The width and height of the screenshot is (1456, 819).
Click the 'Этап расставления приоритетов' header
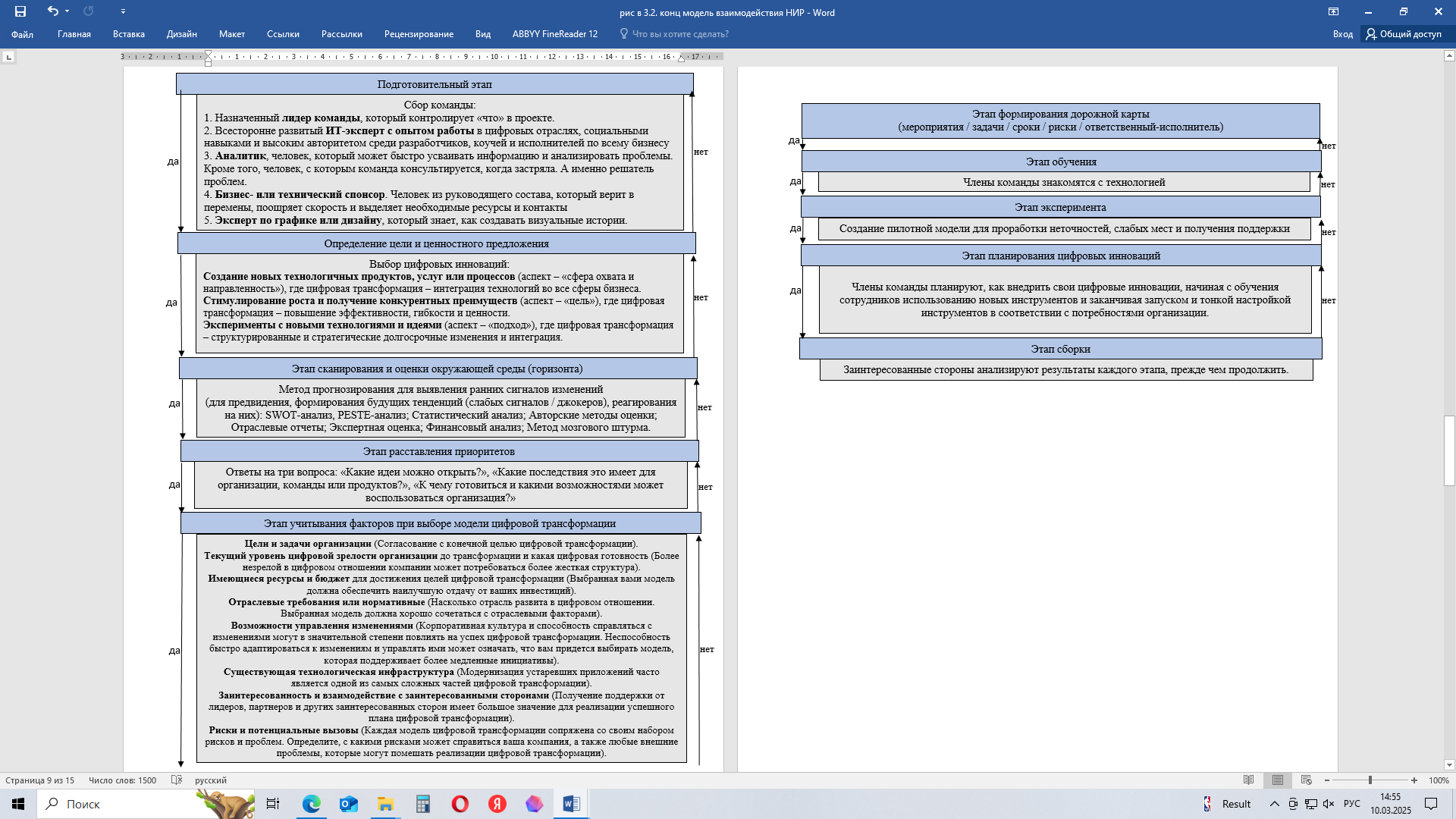tap(439, 451)
